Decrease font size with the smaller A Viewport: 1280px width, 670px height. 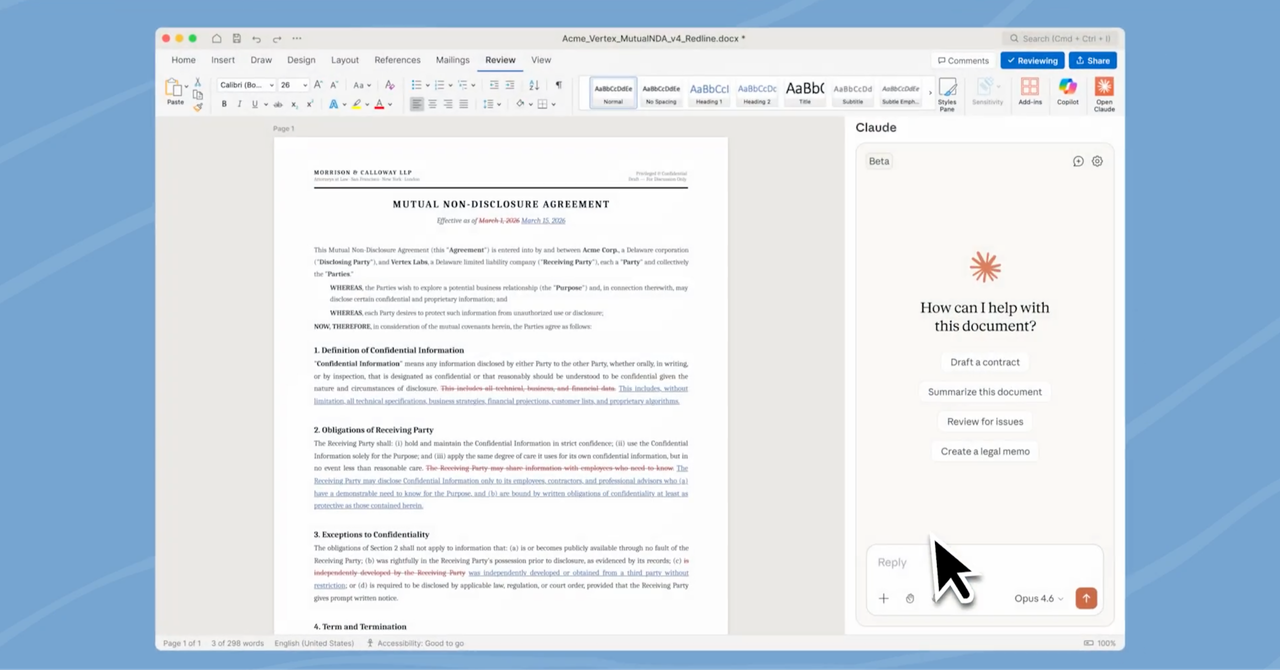pyautogui.click(x=334, y=85)
